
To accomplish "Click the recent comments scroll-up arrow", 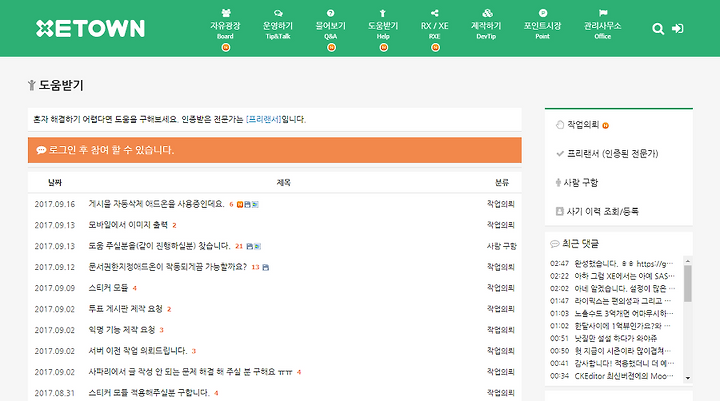I will click(687, 261).
